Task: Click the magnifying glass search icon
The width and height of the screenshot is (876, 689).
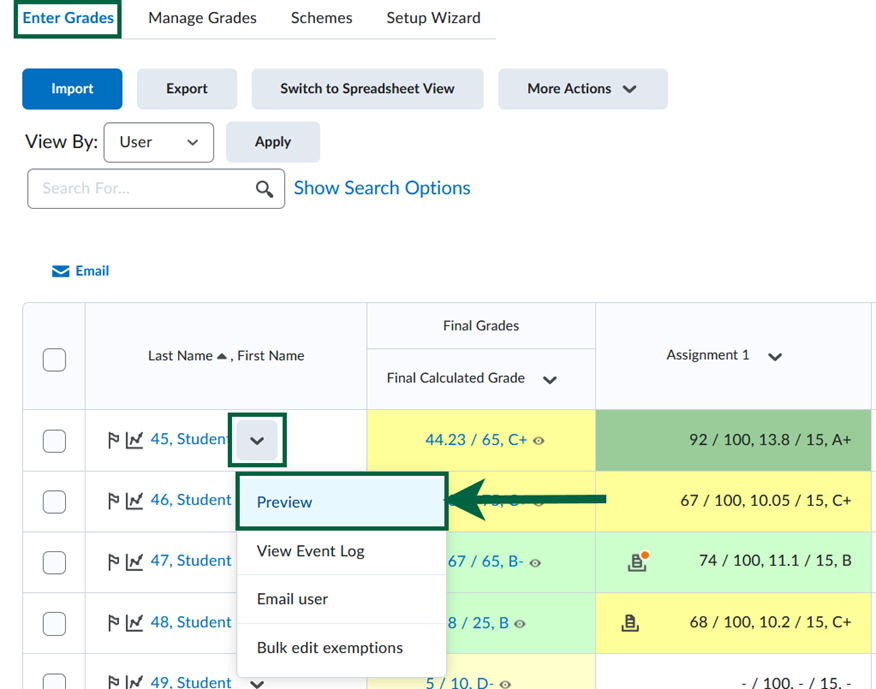Action: coord(264,188)
